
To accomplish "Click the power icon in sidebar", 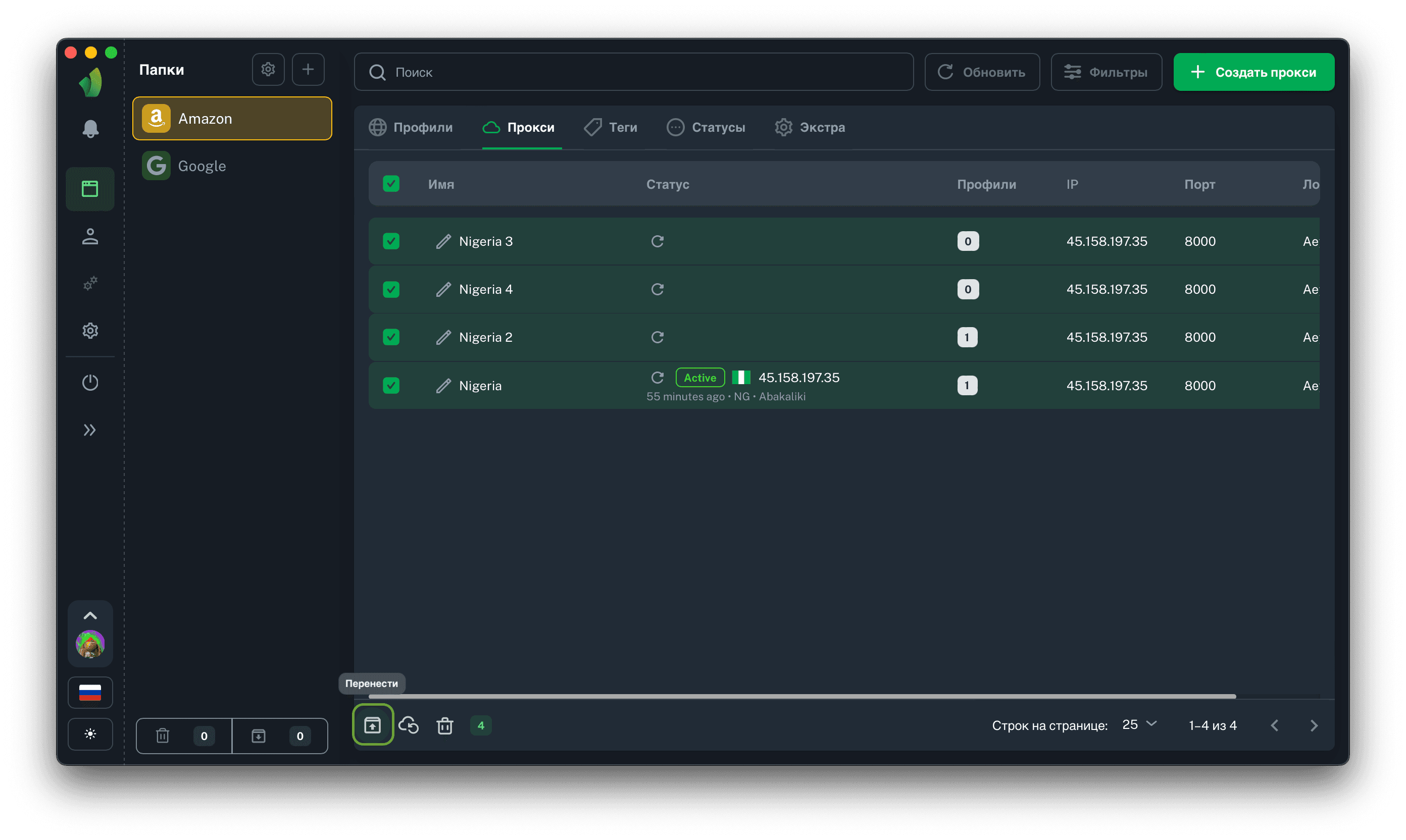I will [x=90, y=383].
